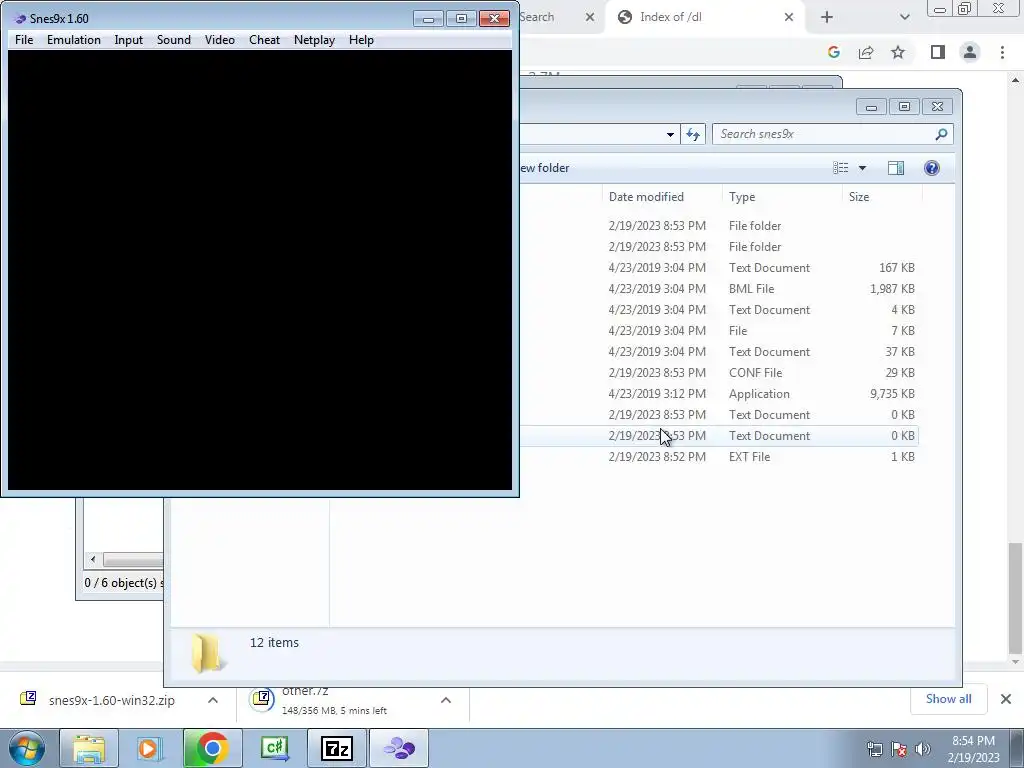Select the CONF File row
Screen dimensions: 1024x768
click(719, 373)
